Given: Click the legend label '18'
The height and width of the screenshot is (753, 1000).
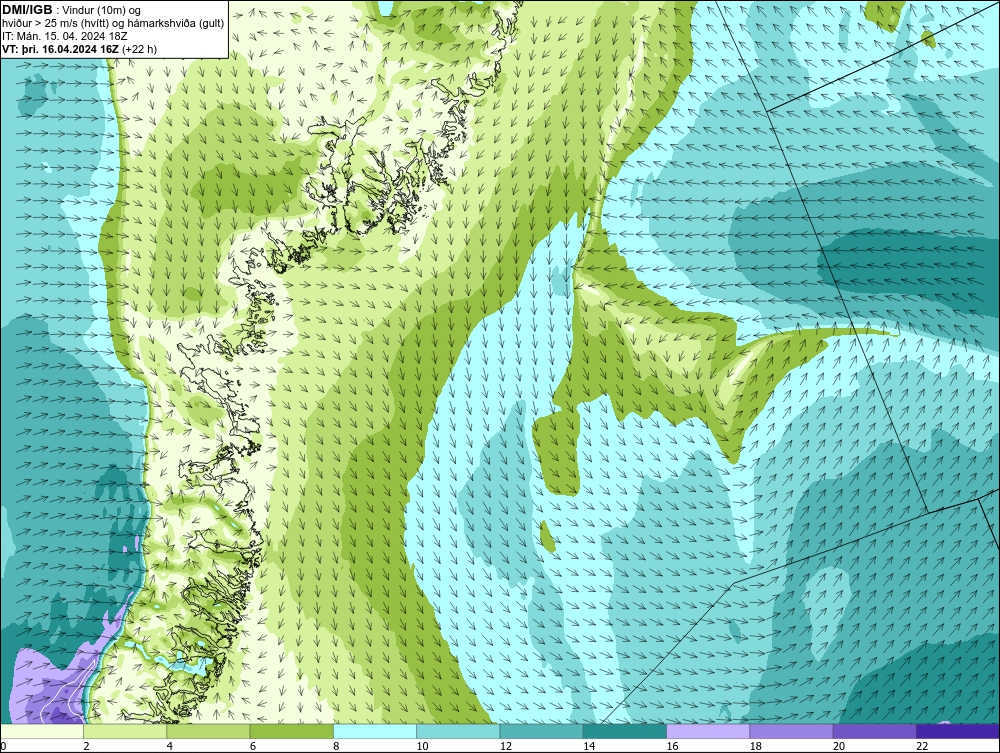Looking at the screenshot, I should click(756, 746).
